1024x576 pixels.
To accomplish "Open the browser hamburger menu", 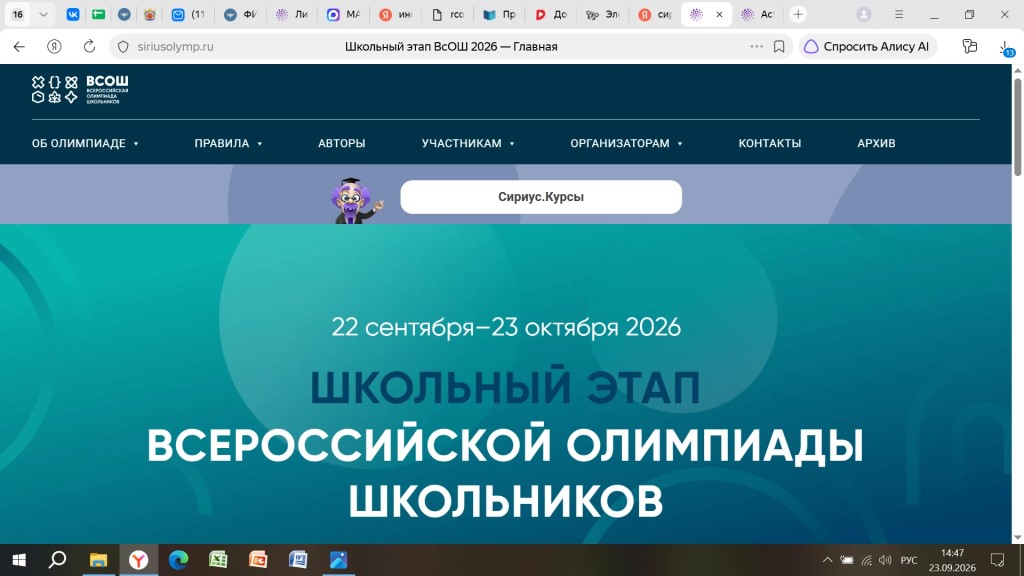I will pos(899,14).
